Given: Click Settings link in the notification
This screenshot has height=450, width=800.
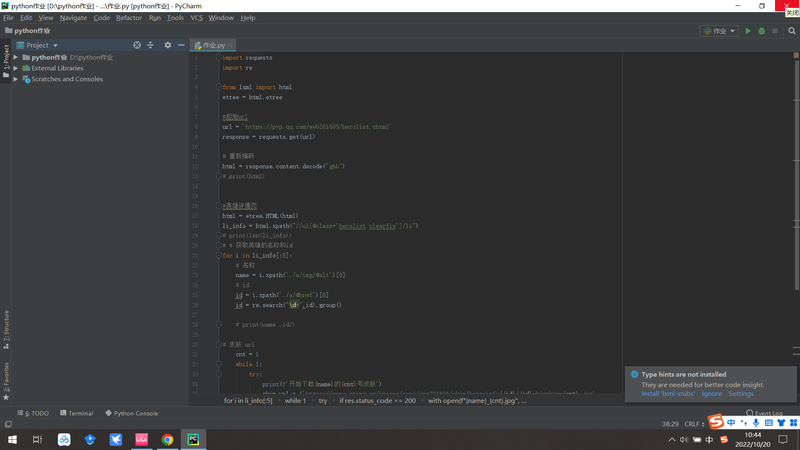Looking at the screenshot, I should [741, 394].
